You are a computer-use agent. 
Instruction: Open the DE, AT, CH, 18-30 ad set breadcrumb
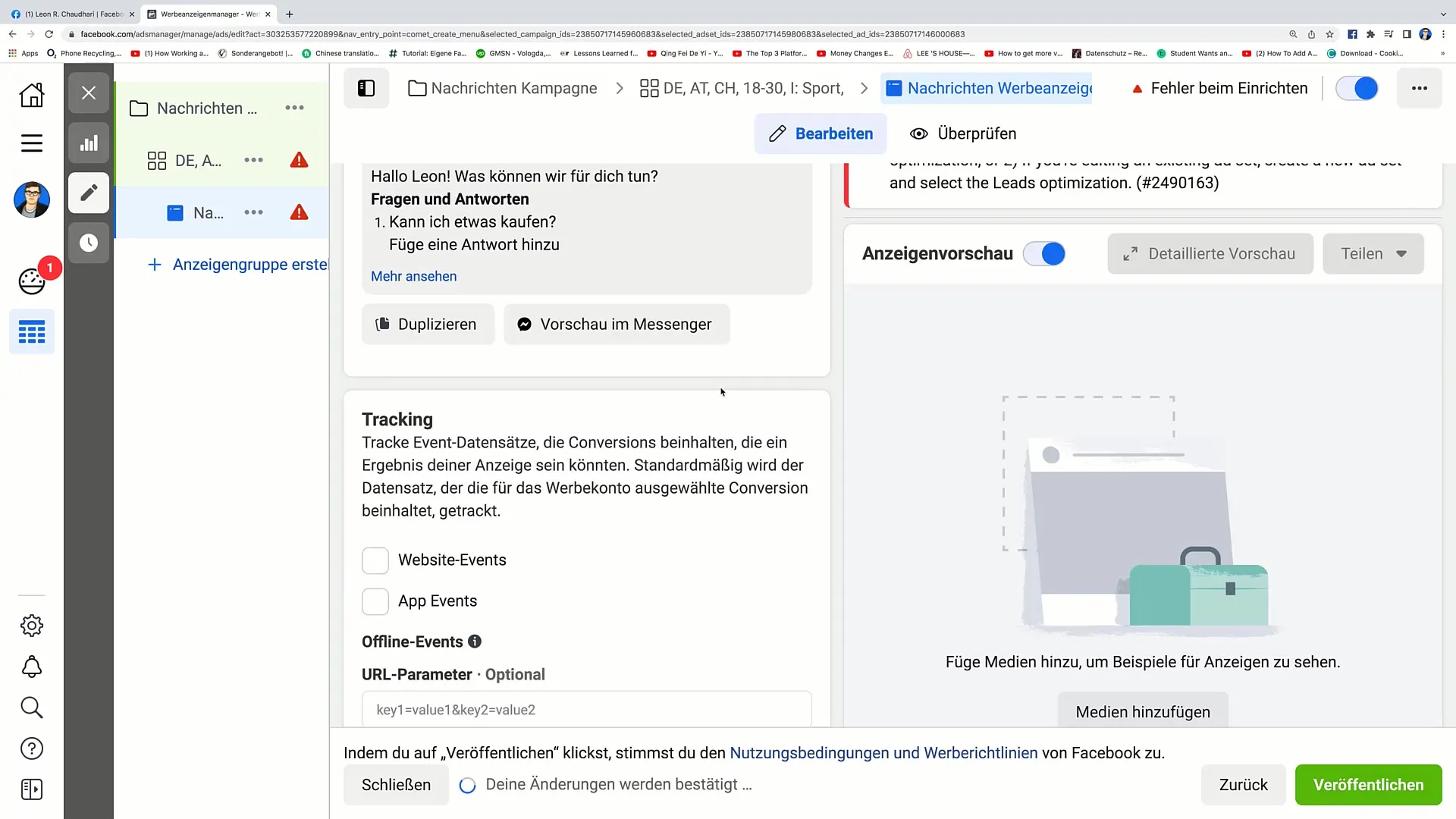tap(742, 88)
